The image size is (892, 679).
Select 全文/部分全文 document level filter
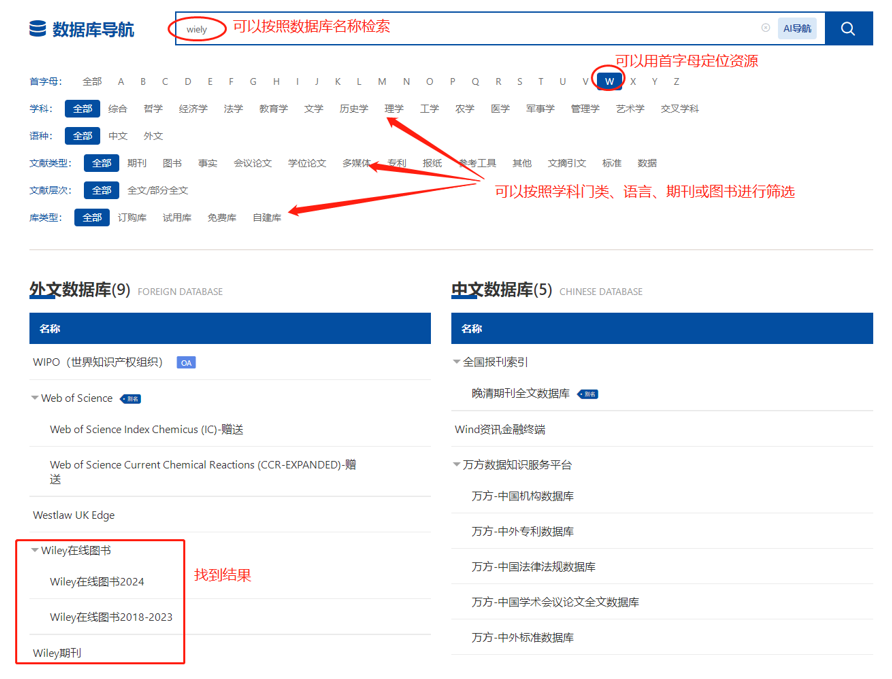pyautogui.click(x=157, y=190)
